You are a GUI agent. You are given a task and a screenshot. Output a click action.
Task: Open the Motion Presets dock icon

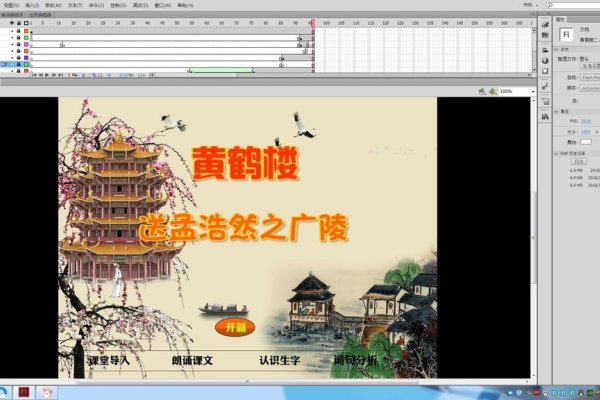[x=545, y=116]
